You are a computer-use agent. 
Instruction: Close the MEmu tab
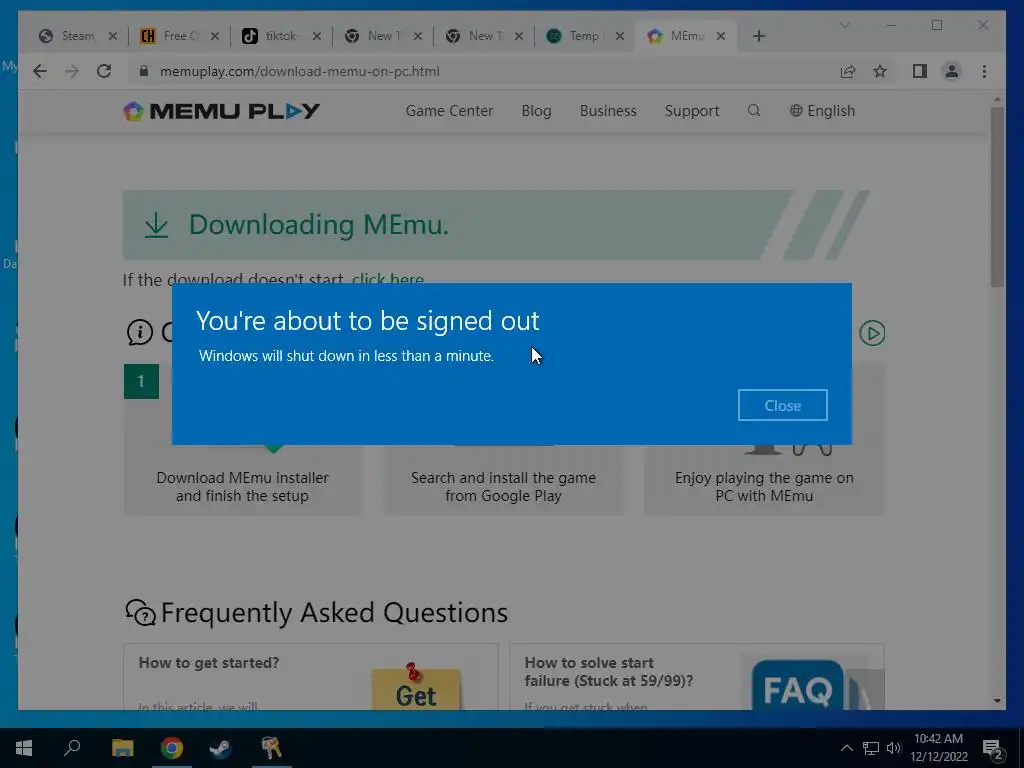pos(721,36)
